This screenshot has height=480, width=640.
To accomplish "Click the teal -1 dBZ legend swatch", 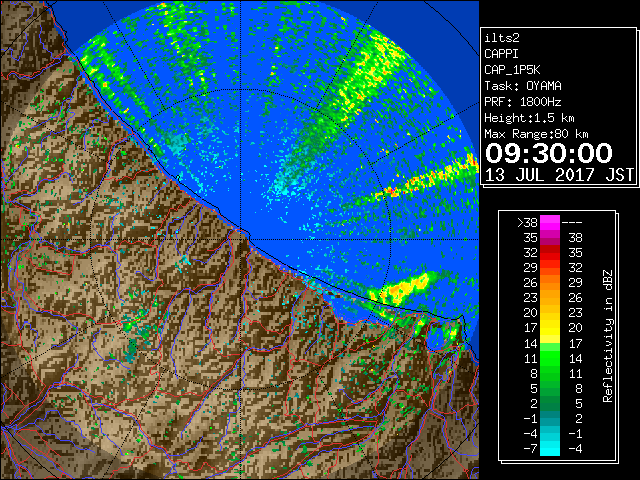I will [550, 418].
